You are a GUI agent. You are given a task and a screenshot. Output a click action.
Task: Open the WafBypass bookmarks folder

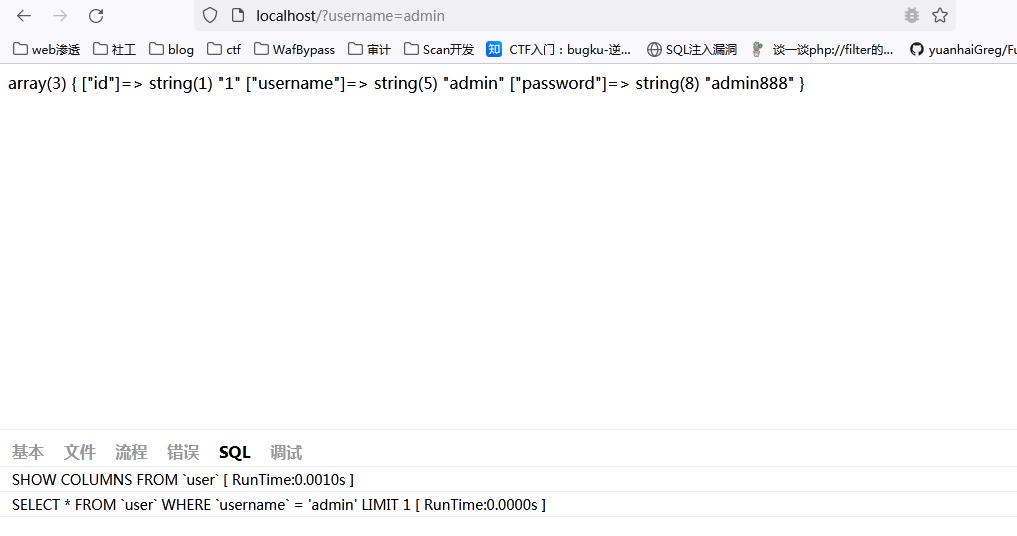coord(294,49)
